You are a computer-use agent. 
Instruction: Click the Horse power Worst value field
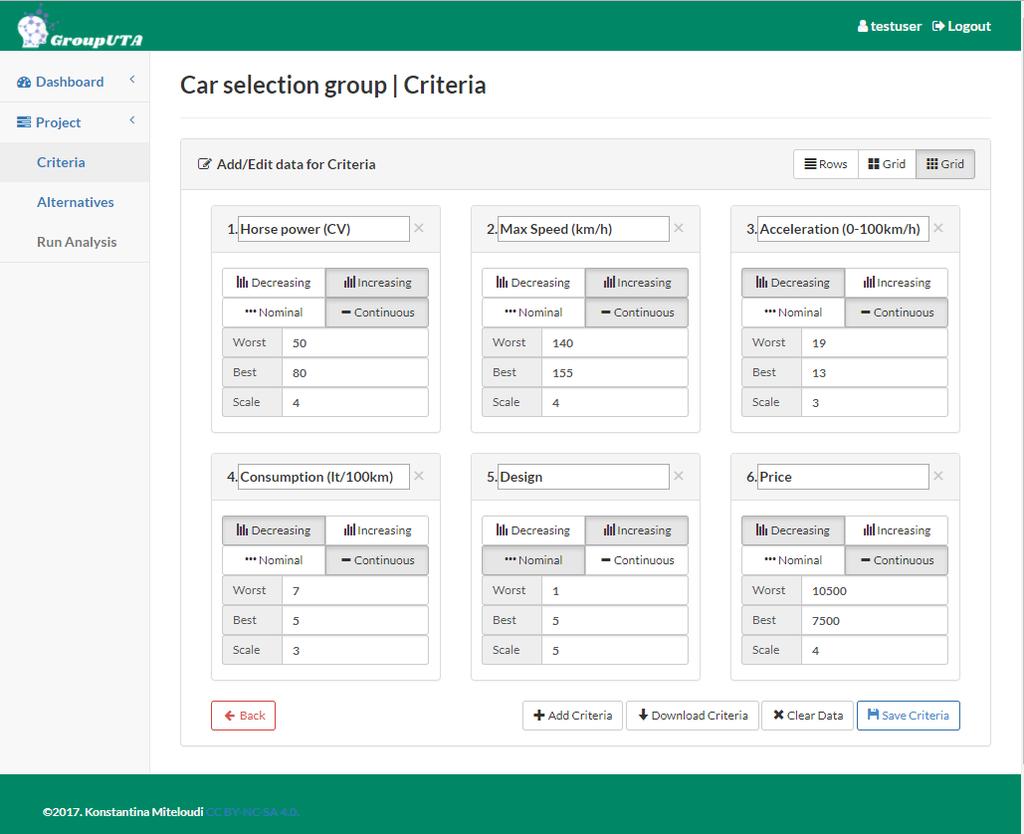point(355,342)
